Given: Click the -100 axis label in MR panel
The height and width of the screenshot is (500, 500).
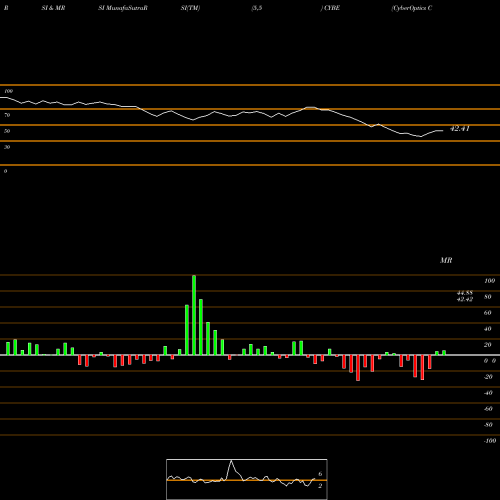Looking at the screenshot, I should coord(490,441).
